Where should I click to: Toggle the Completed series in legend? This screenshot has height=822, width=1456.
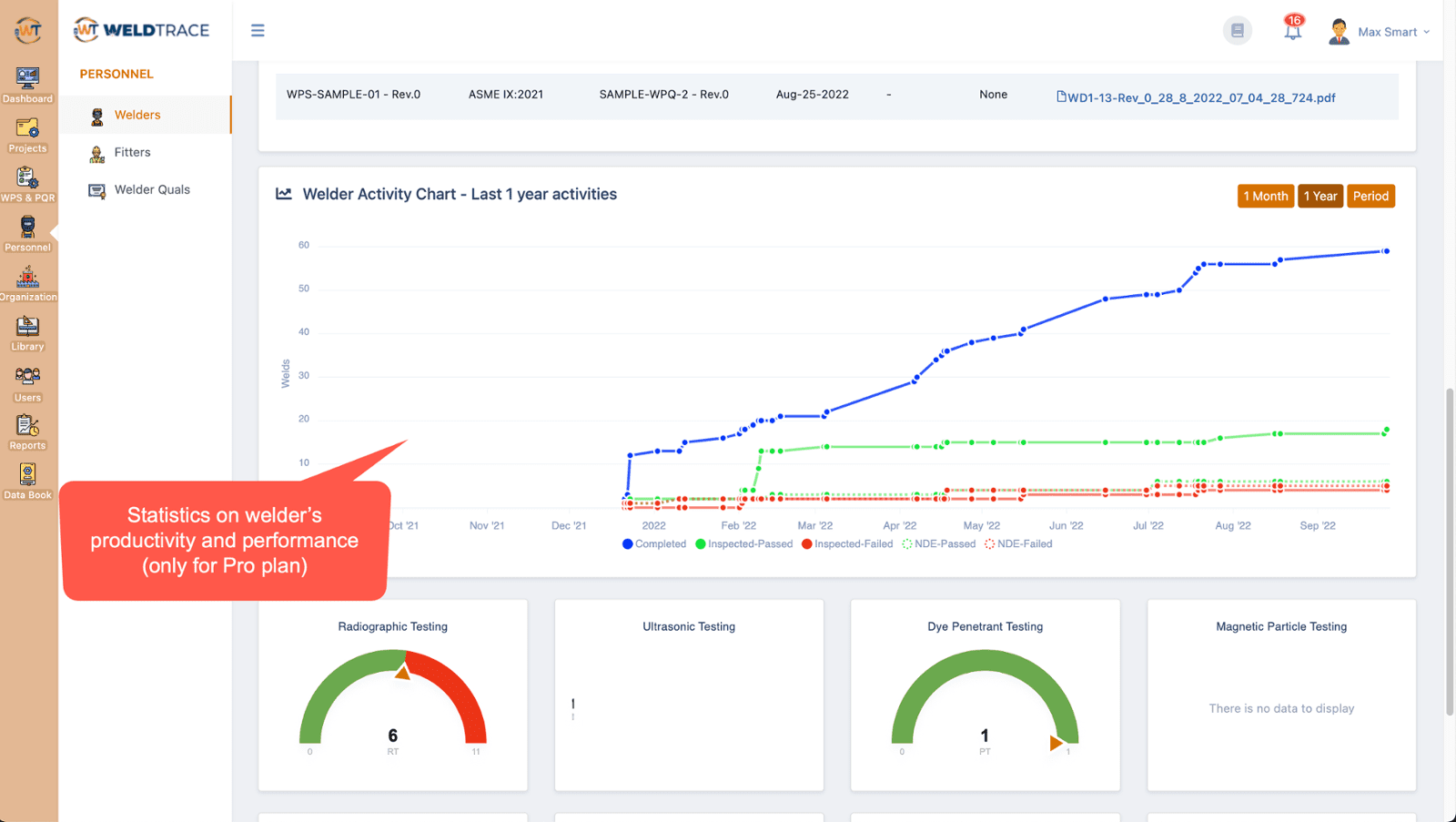[x=654, y=544]
